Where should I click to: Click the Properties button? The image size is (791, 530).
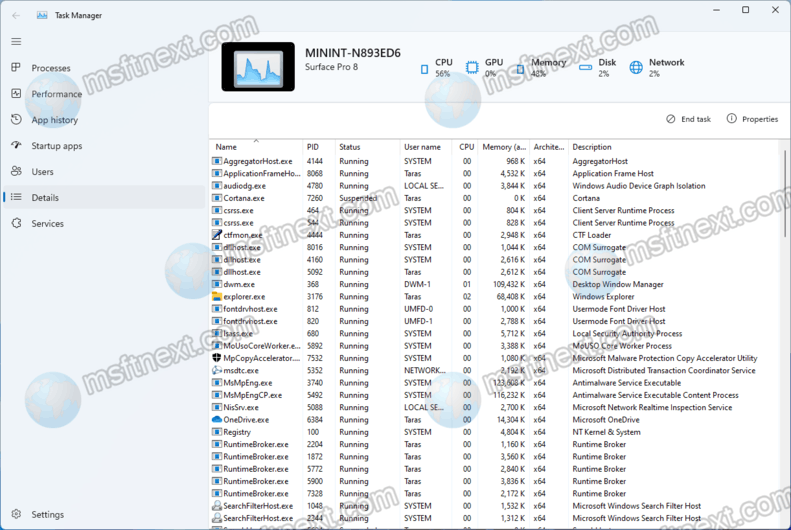point(752,119)
